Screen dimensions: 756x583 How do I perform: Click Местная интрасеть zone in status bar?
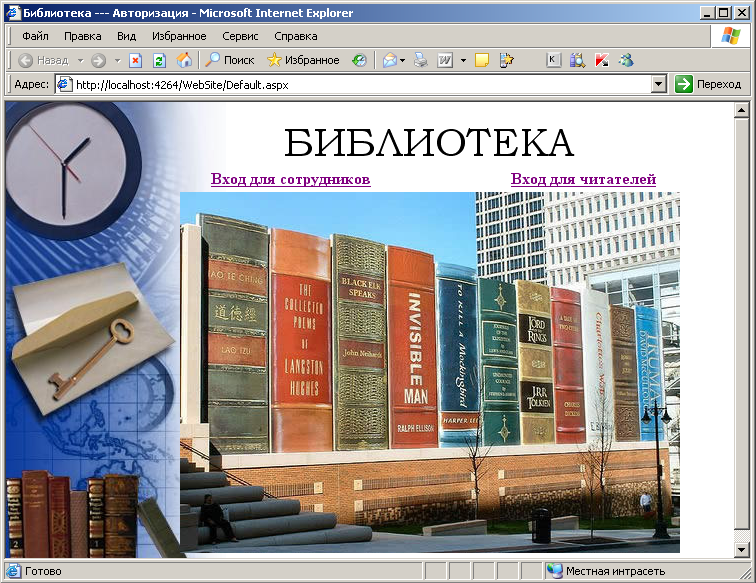(607, 571)
